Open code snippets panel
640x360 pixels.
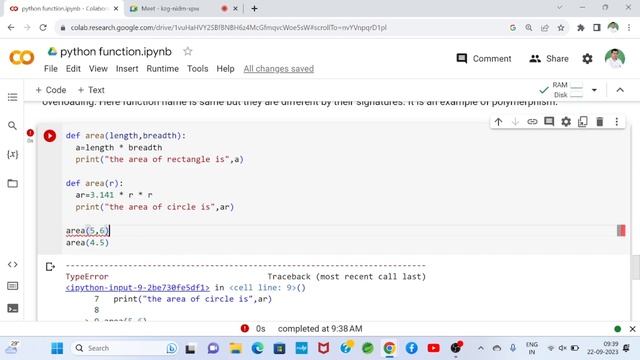[x=13, y=264]
